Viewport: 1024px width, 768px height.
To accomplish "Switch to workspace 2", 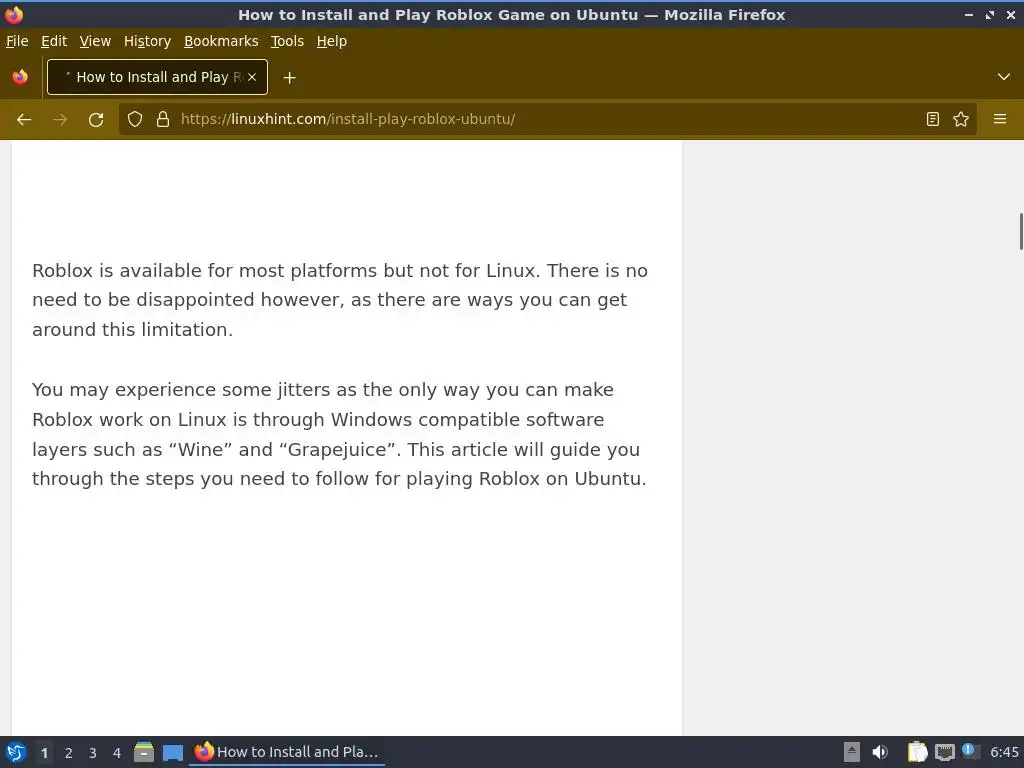I will 69,752.
